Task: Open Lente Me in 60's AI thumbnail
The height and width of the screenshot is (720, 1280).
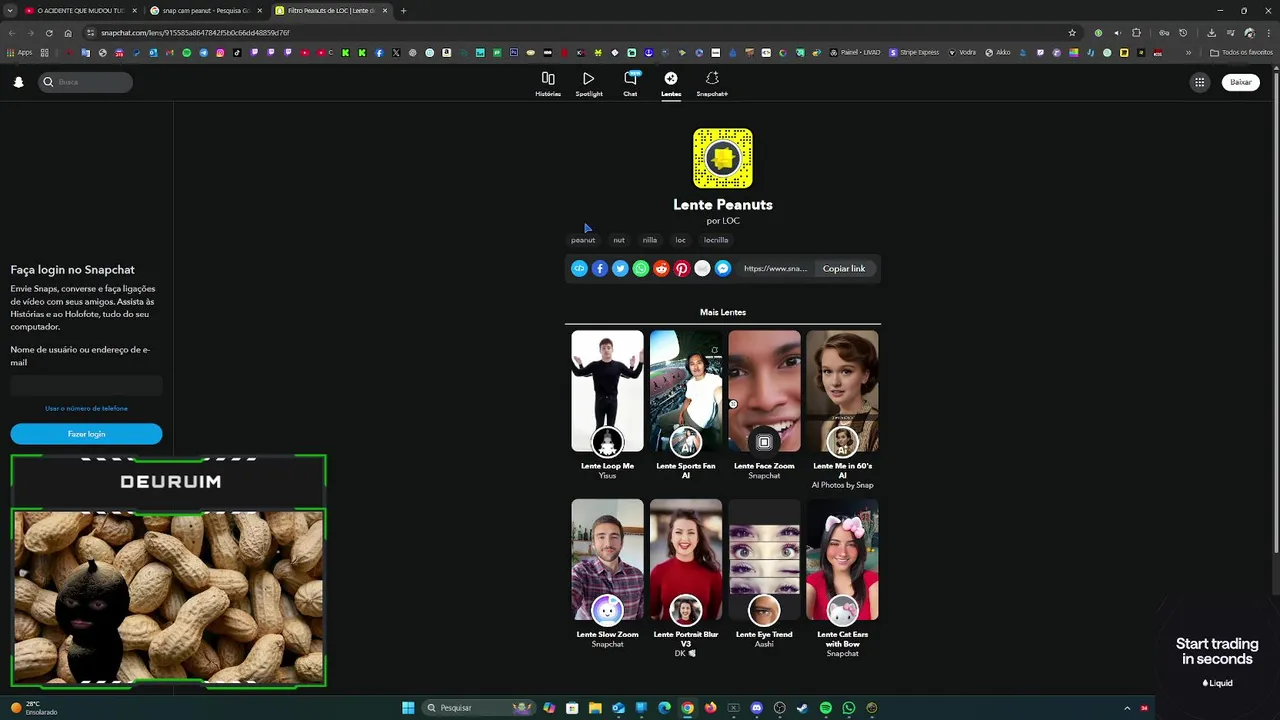Action: [842, 391]
